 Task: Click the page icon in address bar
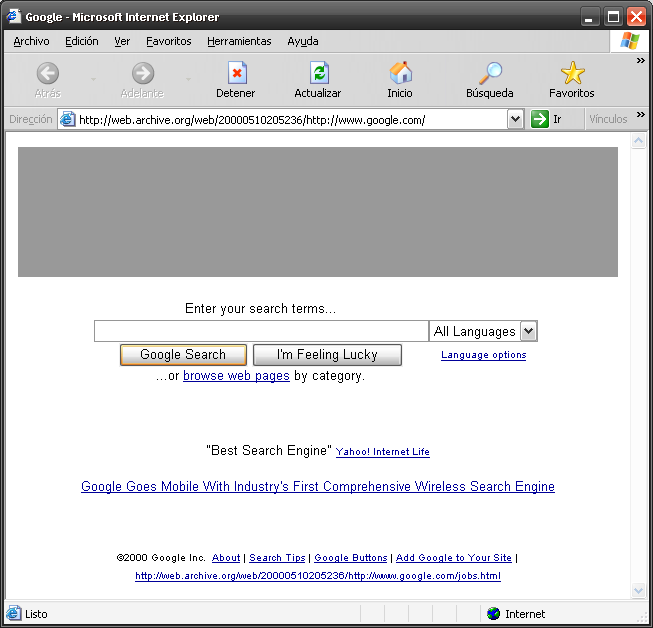(x=67, y=120)
